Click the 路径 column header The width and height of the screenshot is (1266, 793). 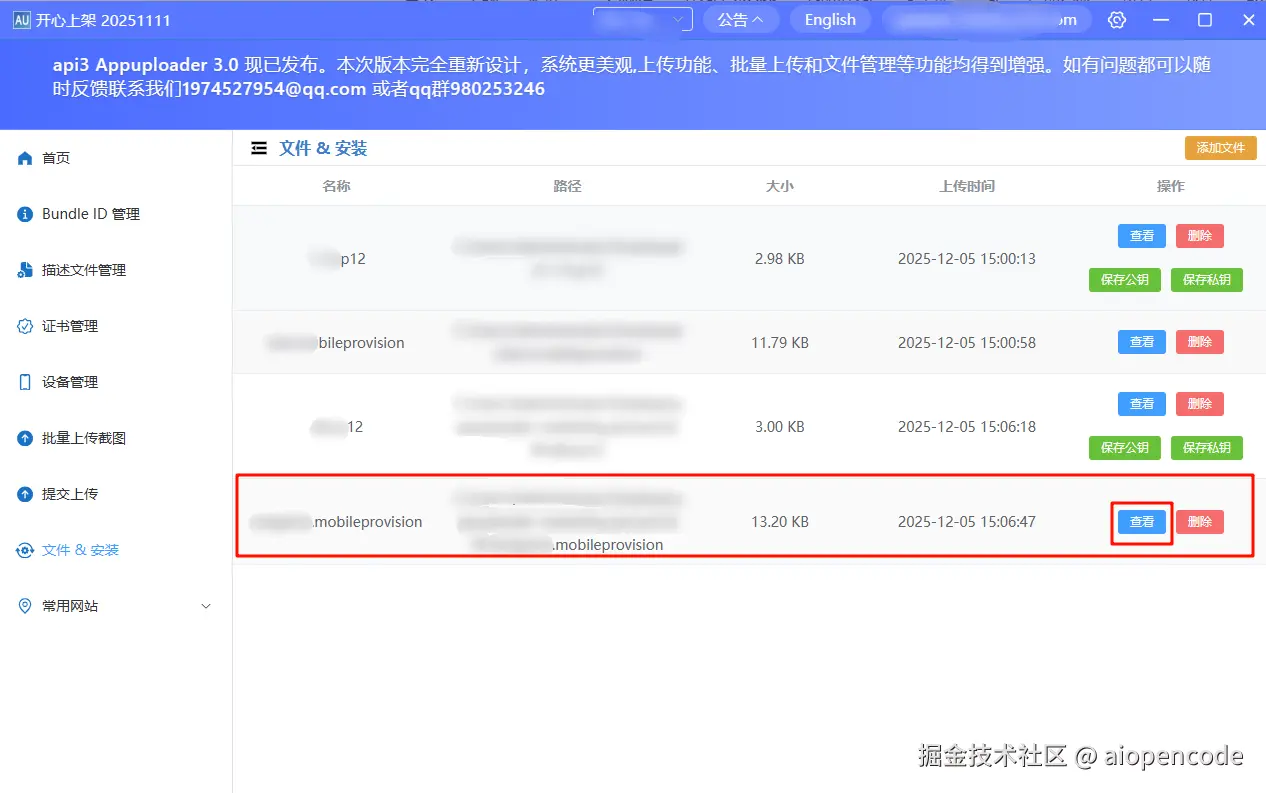(567, 186)
